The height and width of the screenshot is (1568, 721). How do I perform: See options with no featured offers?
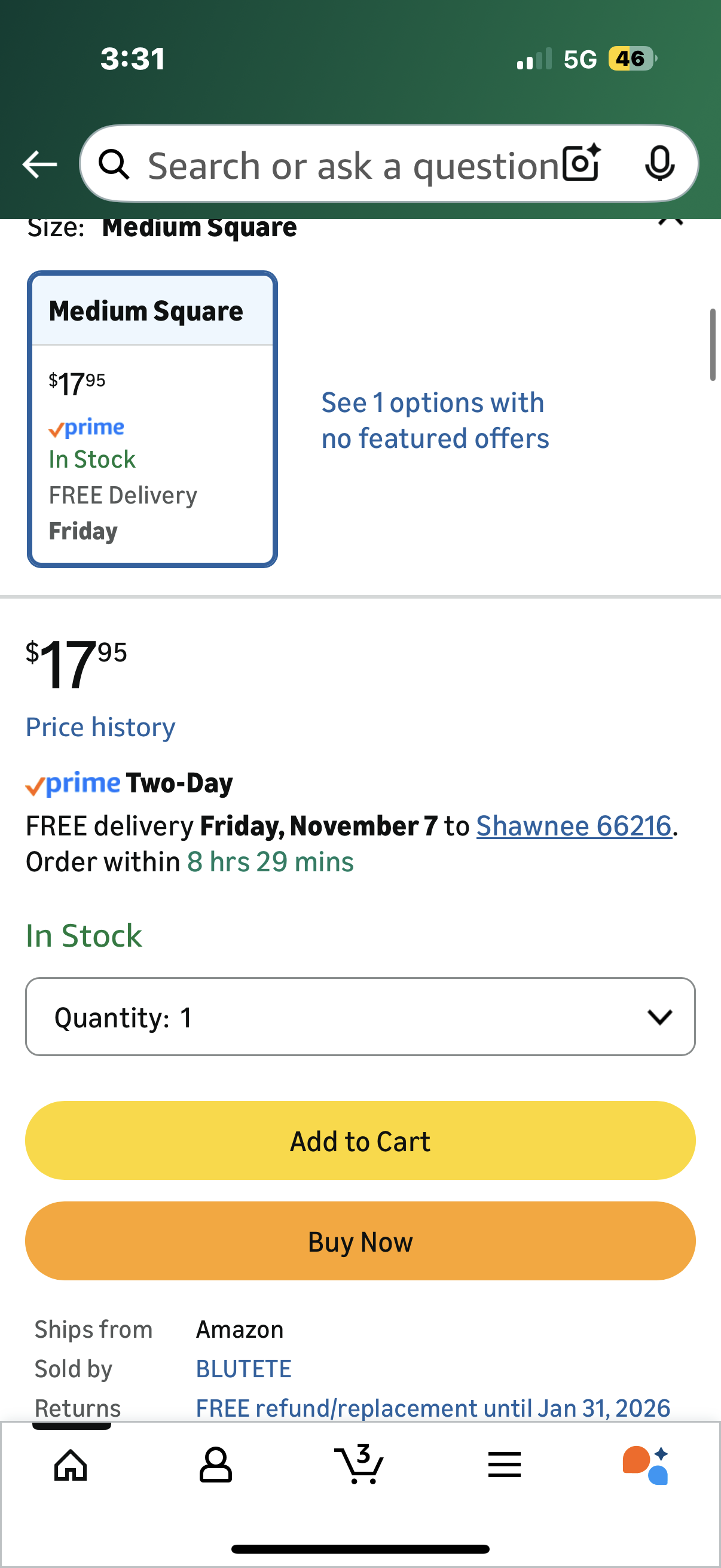point(435,420)
